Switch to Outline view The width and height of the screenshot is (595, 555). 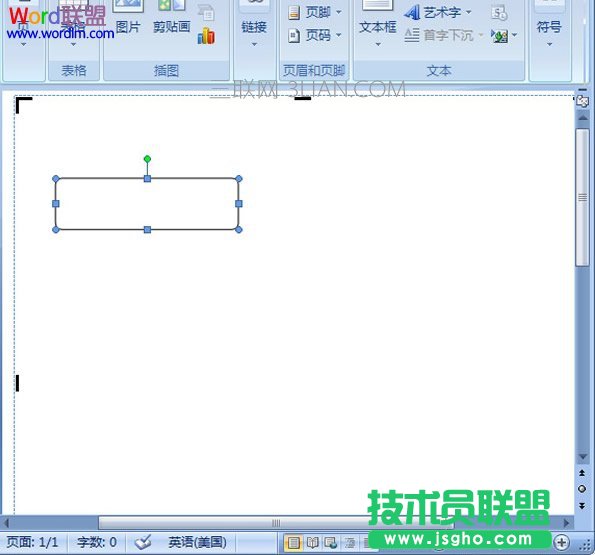(x=349, y=543)
